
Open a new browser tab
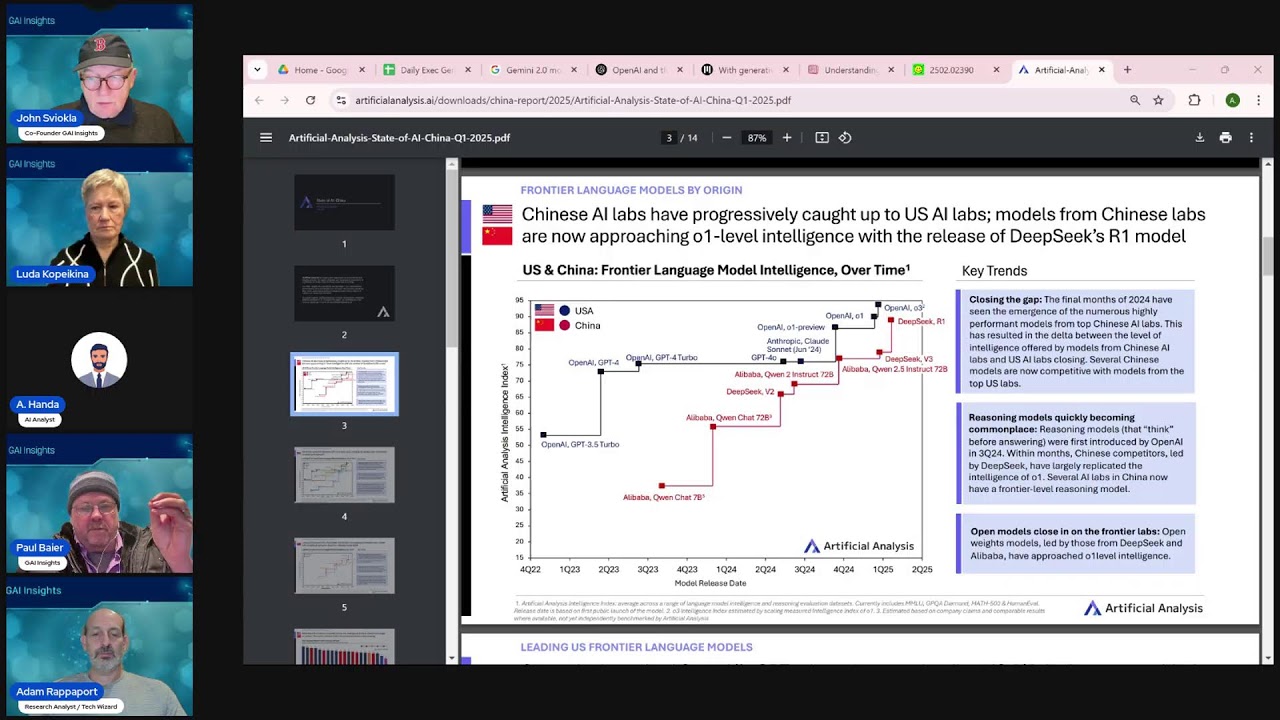pos(1127,70)
